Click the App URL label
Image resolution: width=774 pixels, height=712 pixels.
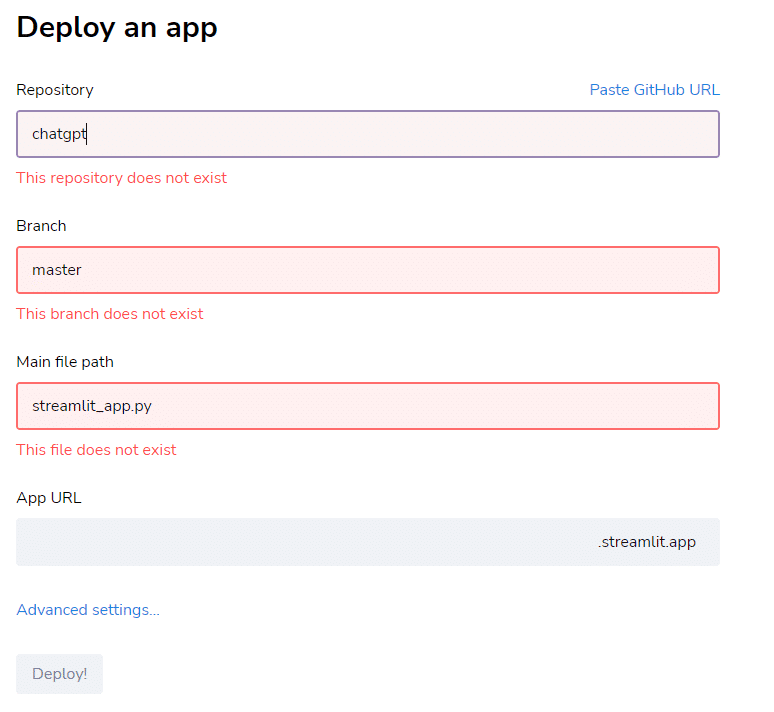pos(49,498)
